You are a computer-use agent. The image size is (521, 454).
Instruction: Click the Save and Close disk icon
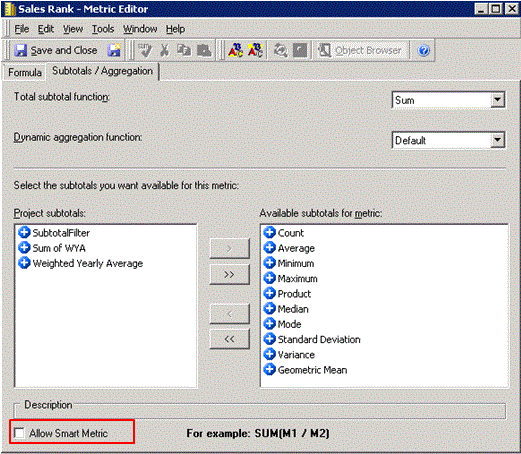(x=21, y=50)
